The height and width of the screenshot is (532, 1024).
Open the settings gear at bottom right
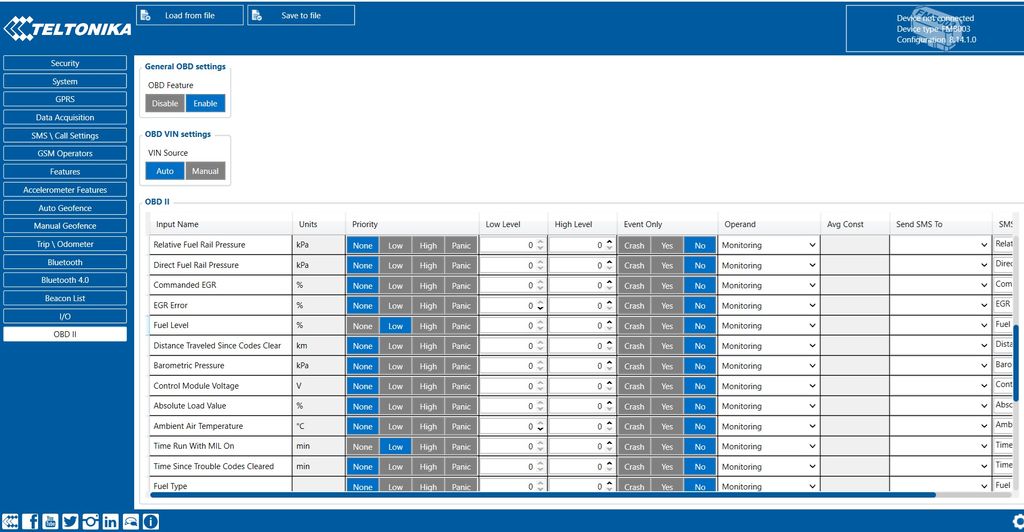1017,521
